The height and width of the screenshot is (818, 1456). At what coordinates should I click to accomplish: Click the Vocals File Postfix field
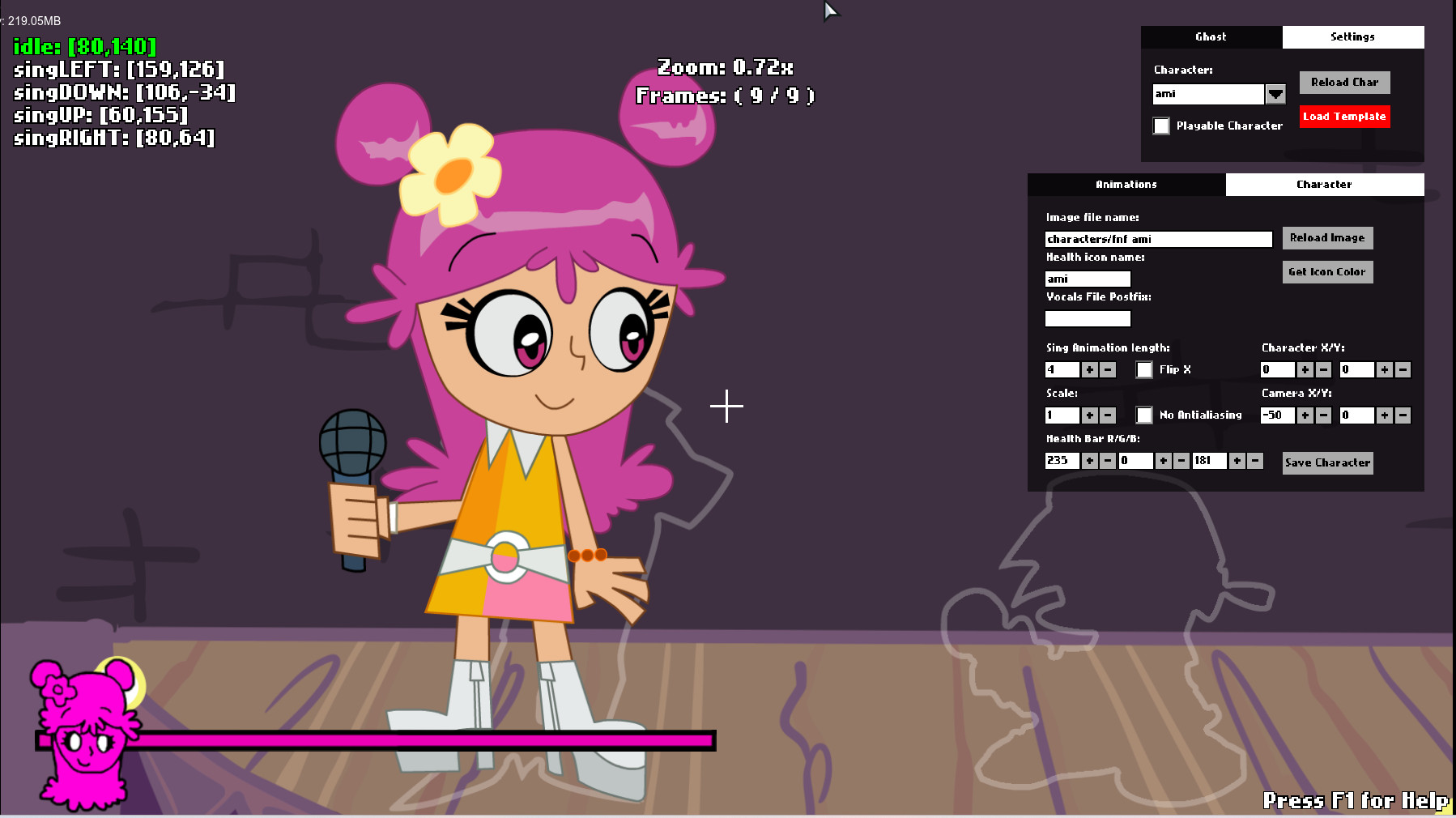(x=1088, y=319)
